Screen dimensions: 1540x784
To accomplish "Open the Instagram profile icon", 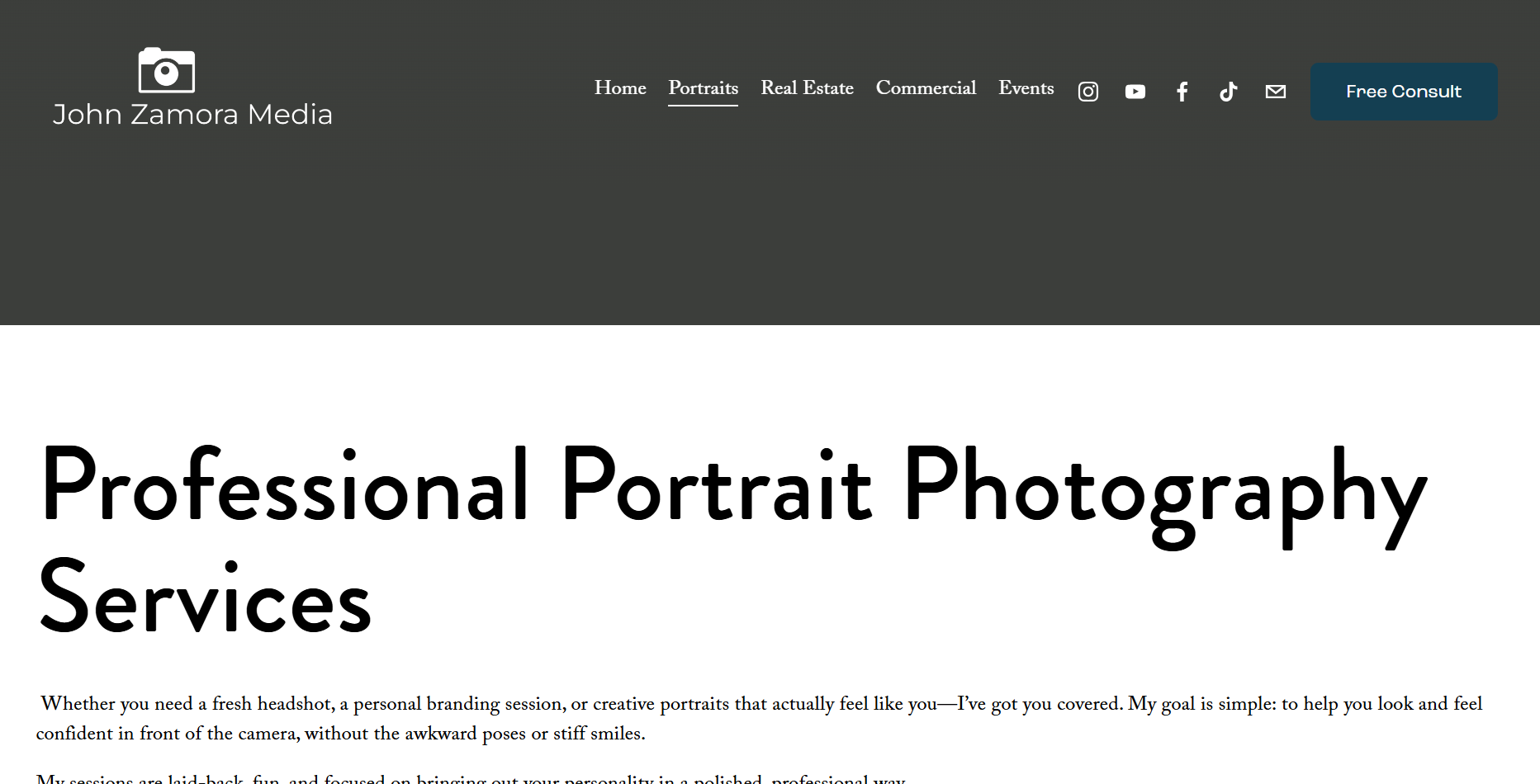I will 1088,92.
